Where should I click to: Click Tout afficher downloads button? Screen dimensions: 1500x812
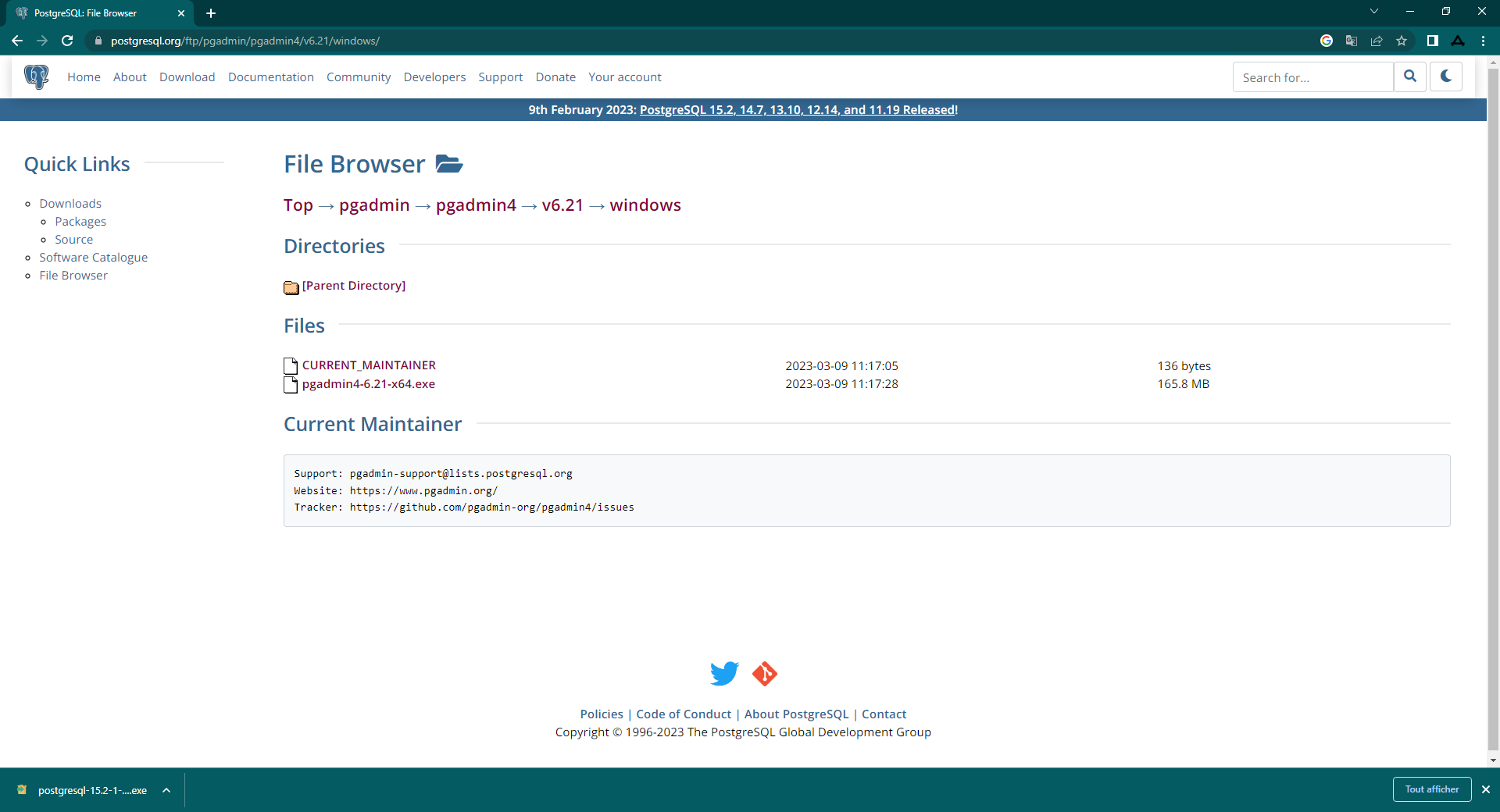point(1432,789)
